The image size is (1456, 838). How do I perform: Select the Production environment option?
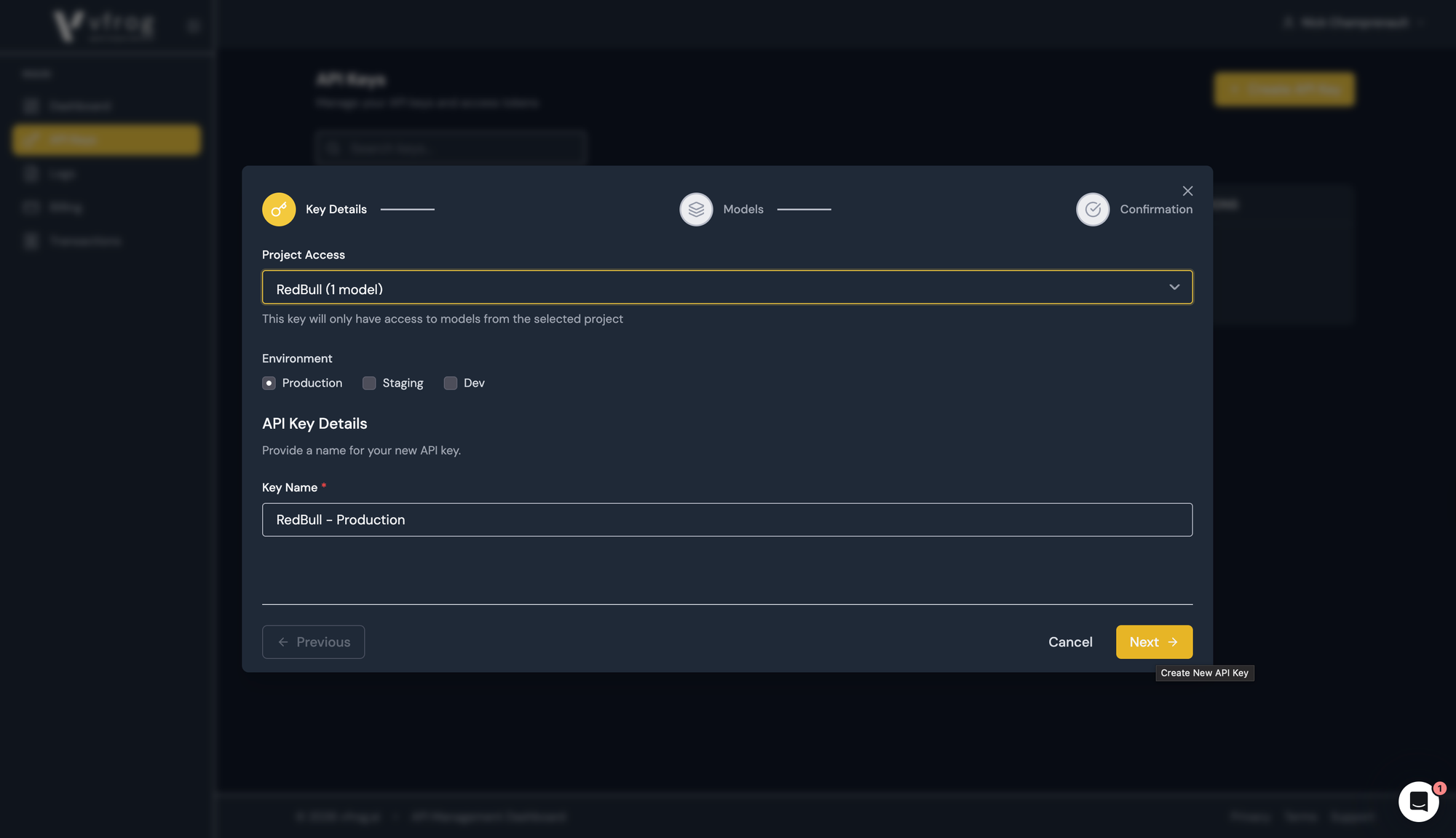[269, 383]
